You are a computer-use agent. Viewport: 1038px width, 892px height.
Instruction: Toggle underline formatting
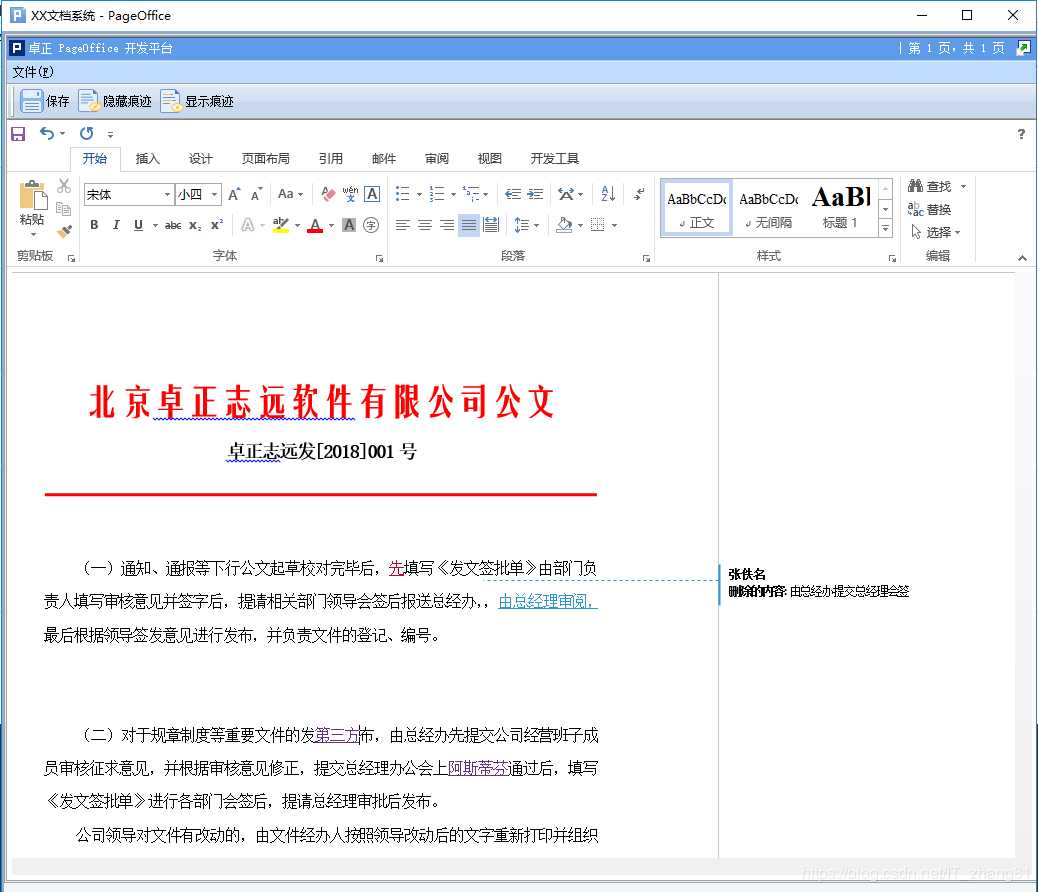tap(138, 225)
